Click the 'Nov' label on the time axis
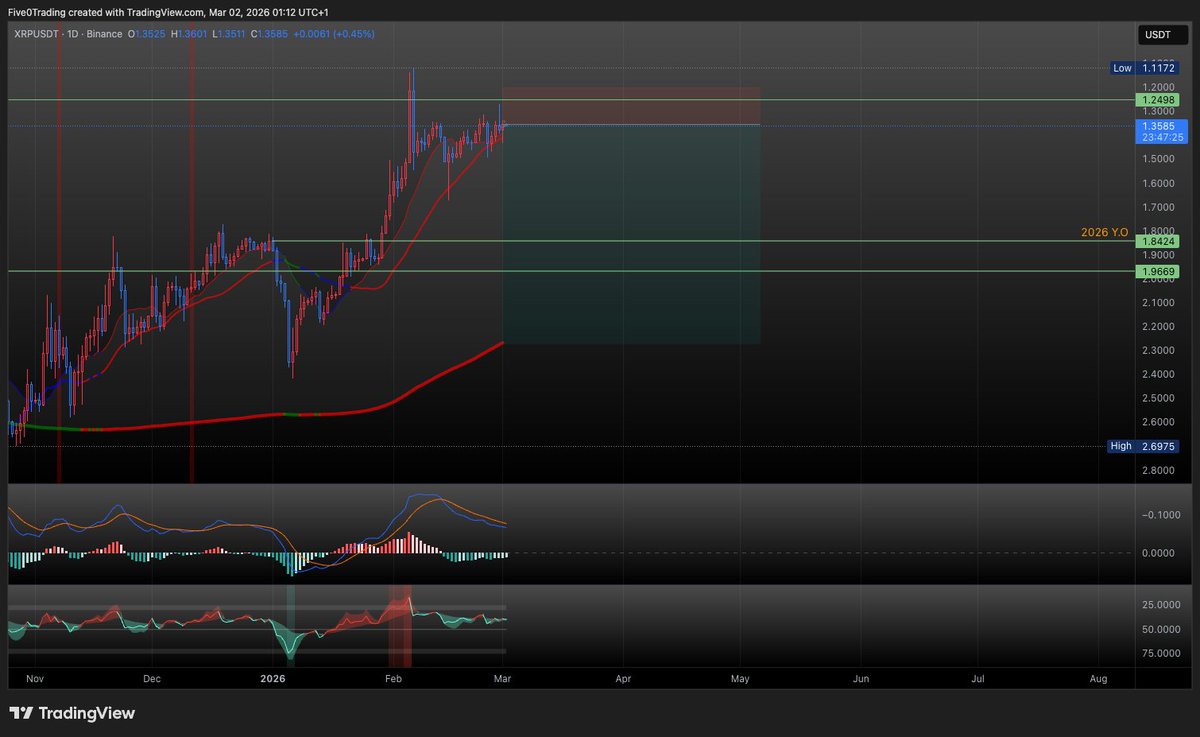The width and height of the screenshot is (1200, 737). click(34, 678)
